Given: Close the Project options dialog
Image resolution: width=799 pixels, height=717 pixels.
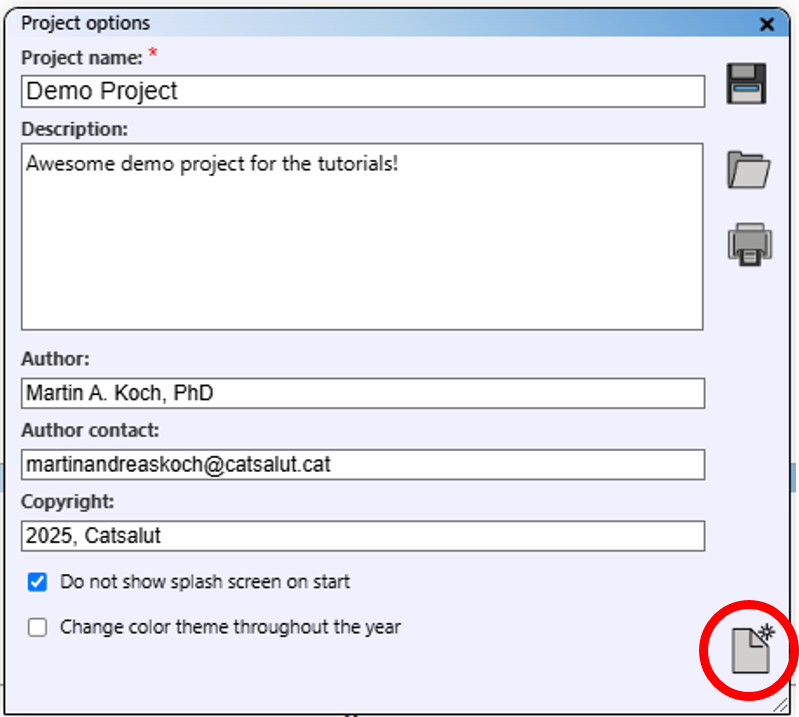Looking at the screenshot, I should [x=767, y=25].
